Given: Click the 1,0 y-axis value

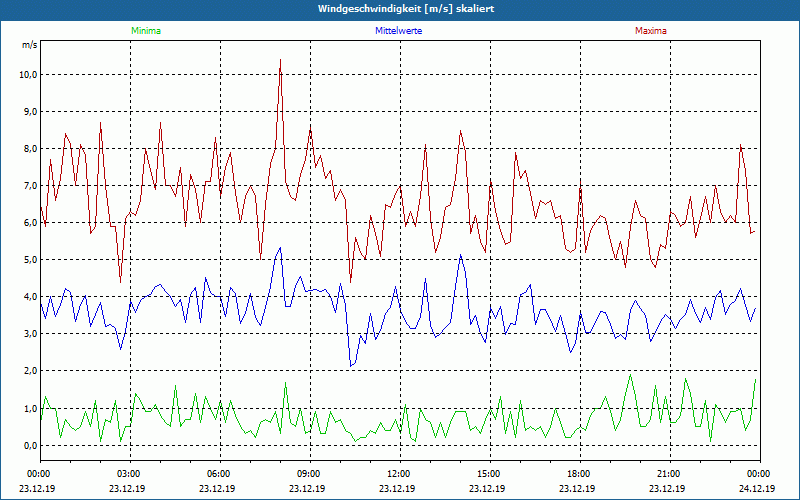Looking at the screenshot, I should click(x=30, y=408).
